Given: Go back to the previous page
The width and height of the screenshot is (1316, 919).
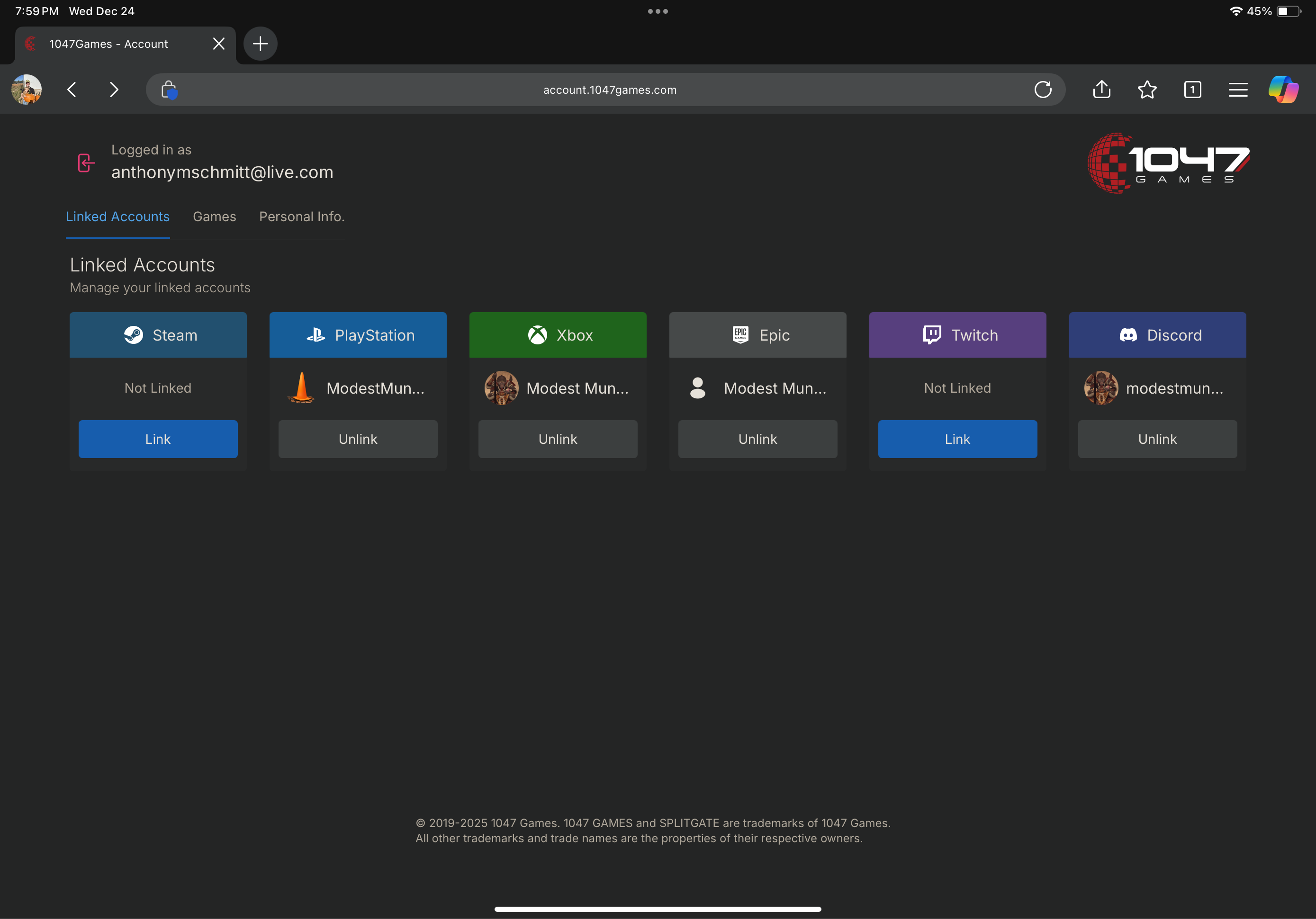Looking at the screenshot, I should 72,90.
